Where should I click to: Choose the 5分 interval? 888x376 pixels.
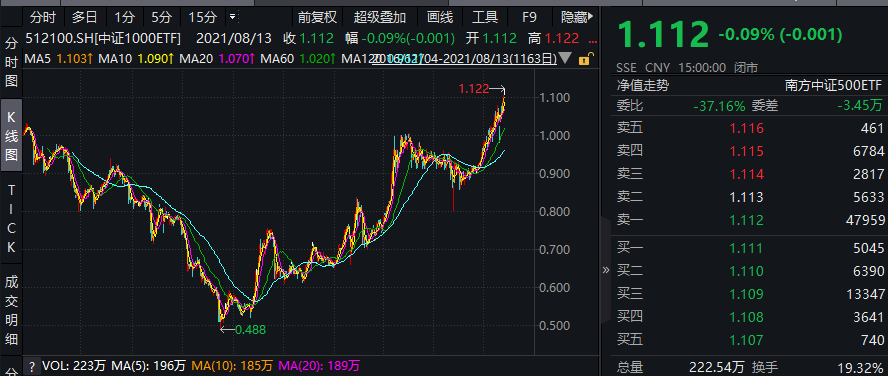pyautogui.click(x=161, y=17)
